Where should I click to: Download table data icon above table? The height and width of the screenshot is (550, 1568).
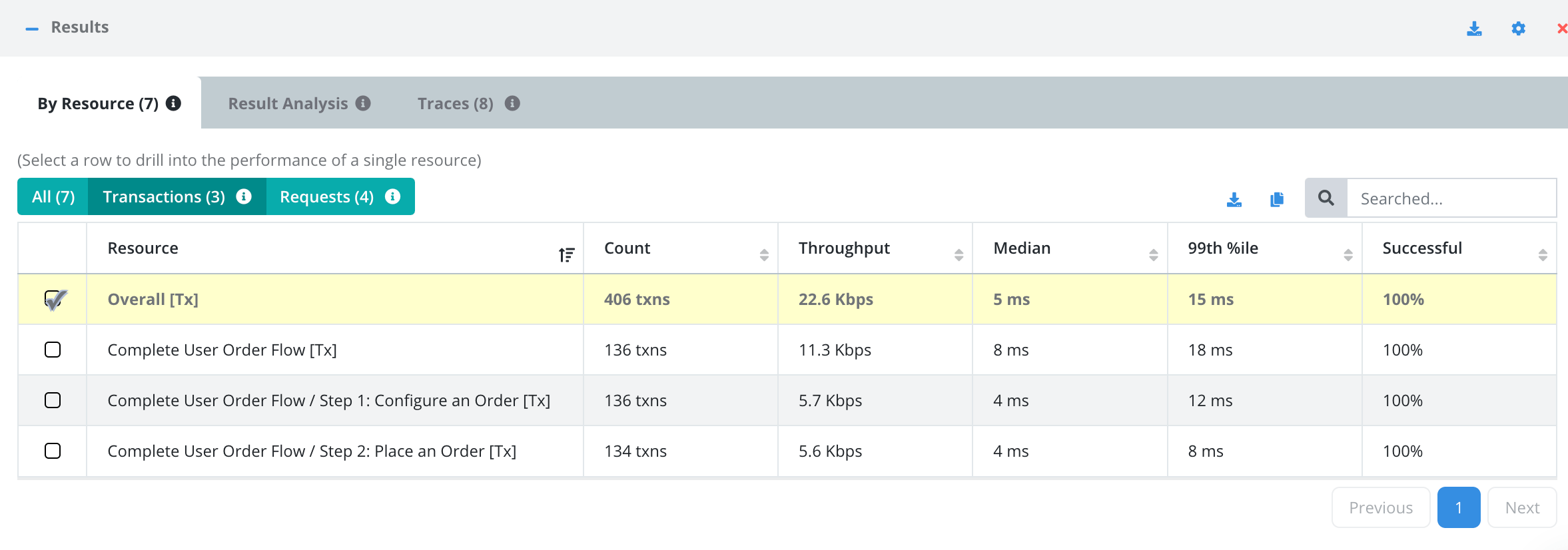coord(1234,199)
